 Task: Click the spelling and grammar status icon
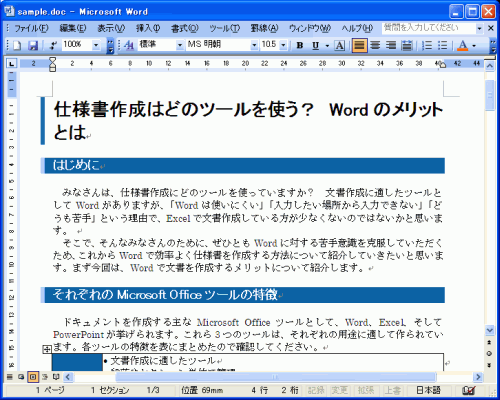[x=469, y=390]
